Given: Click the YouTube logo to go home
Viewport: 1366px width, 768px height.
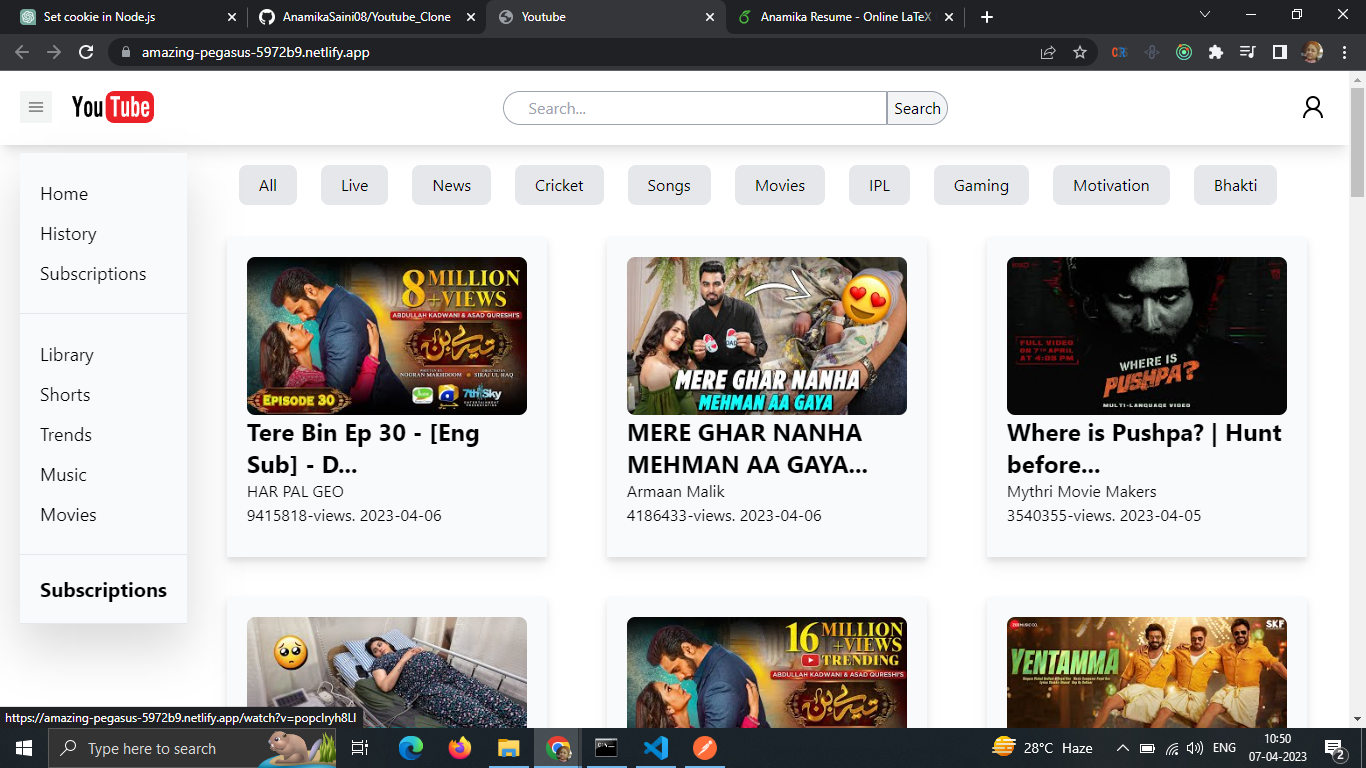Looking at the screenshot, I should (113, 107).
